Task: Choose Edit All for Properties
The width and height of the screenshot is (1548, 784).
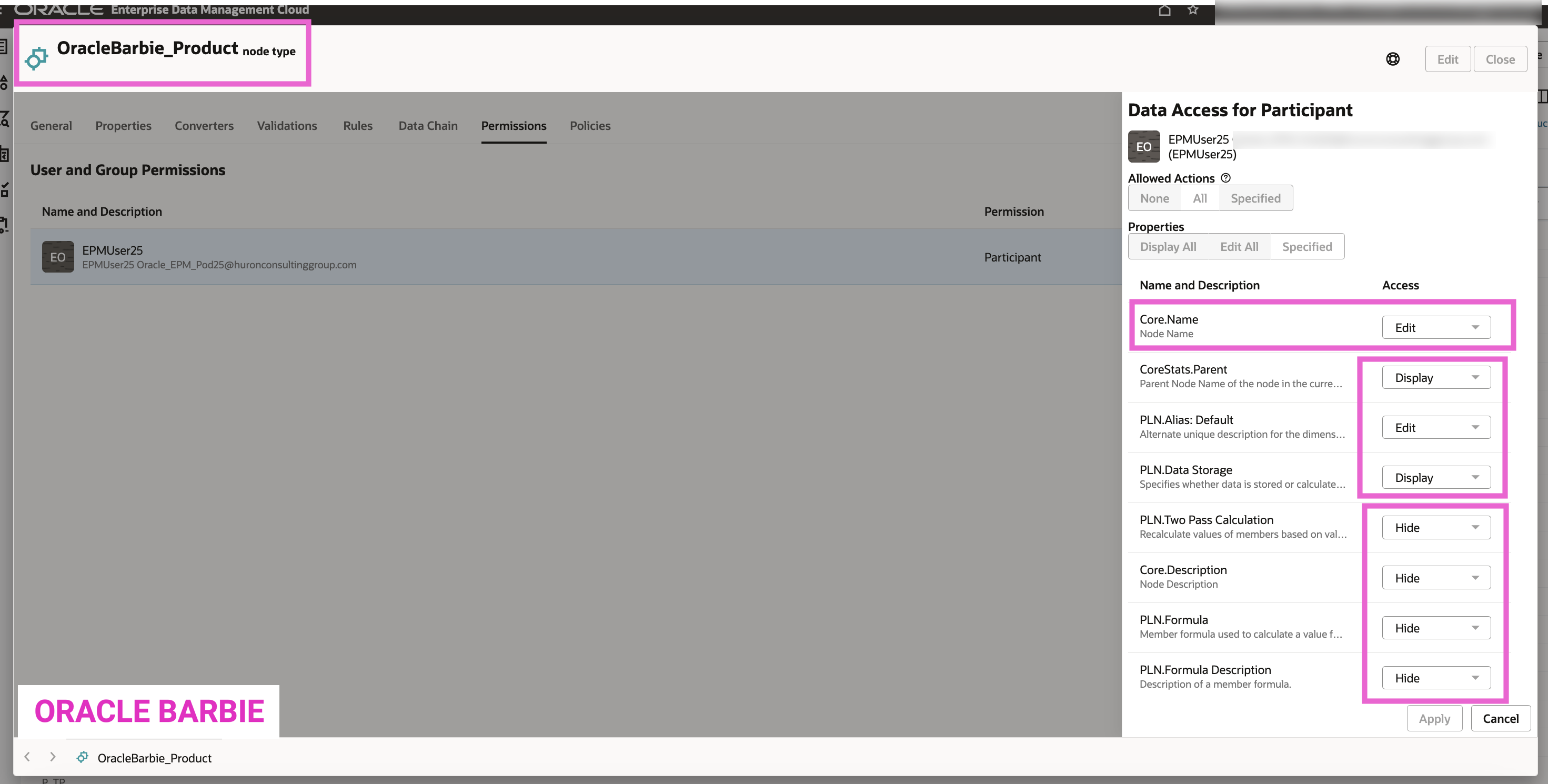Action: (1239, 247)
